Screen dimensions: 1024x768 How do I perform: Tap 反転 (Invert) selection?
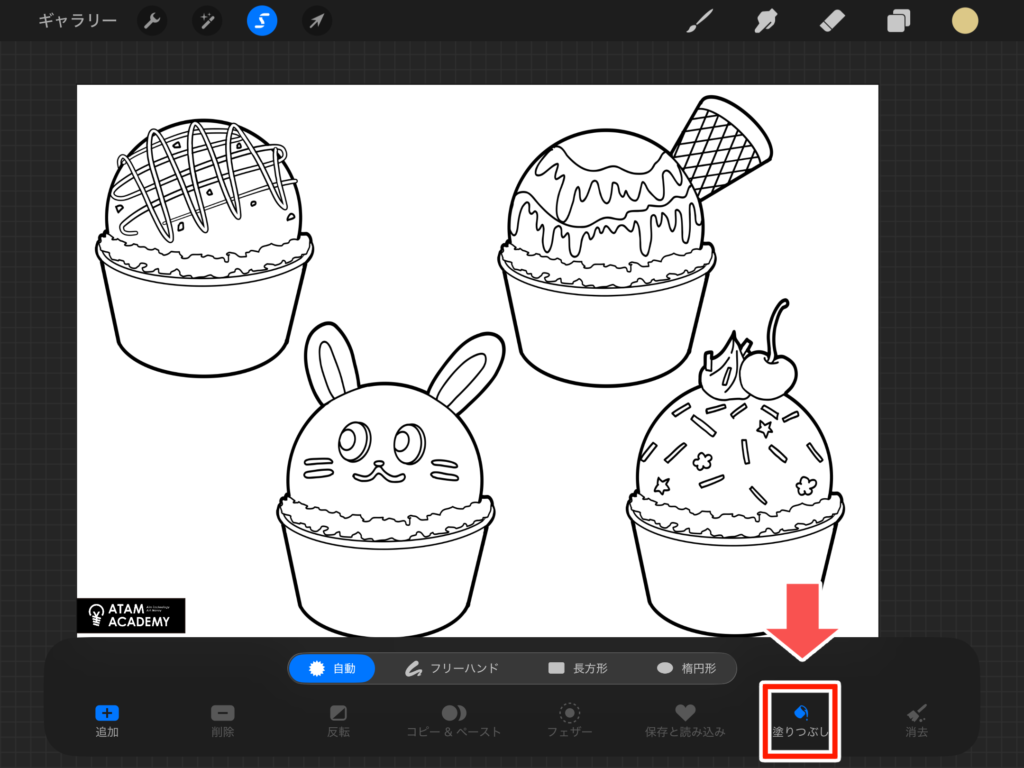[x=338, y=720]
